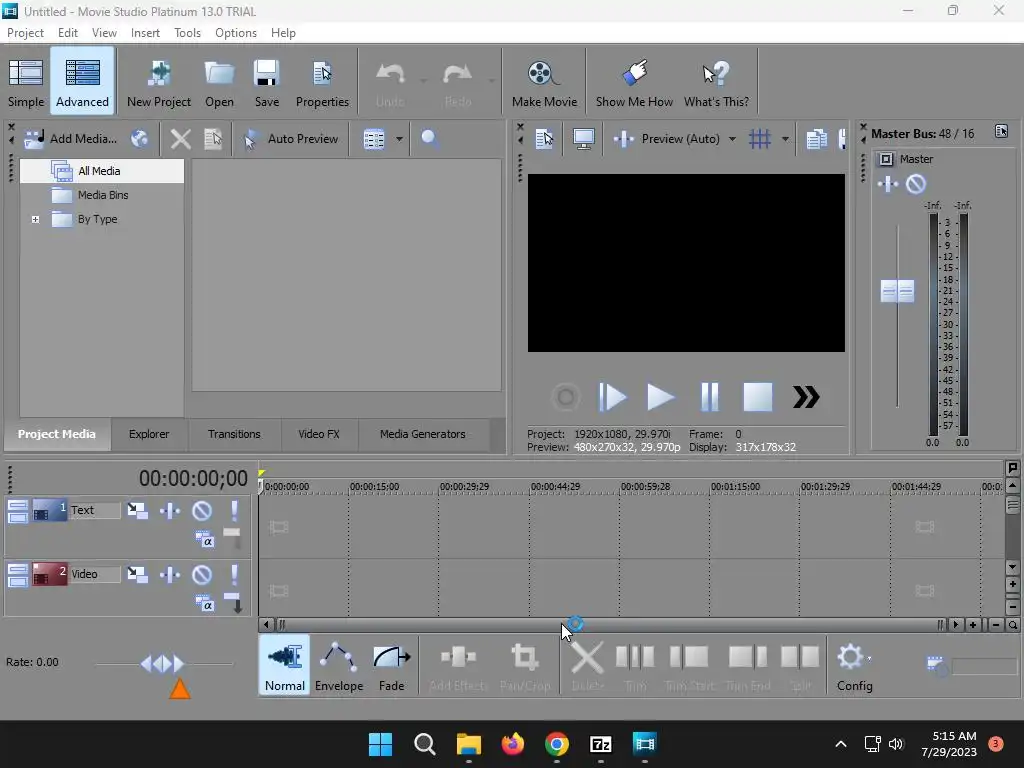Expand the By Type tree node
Viewport: 1024px width, 768px height.
click(35, 219)
